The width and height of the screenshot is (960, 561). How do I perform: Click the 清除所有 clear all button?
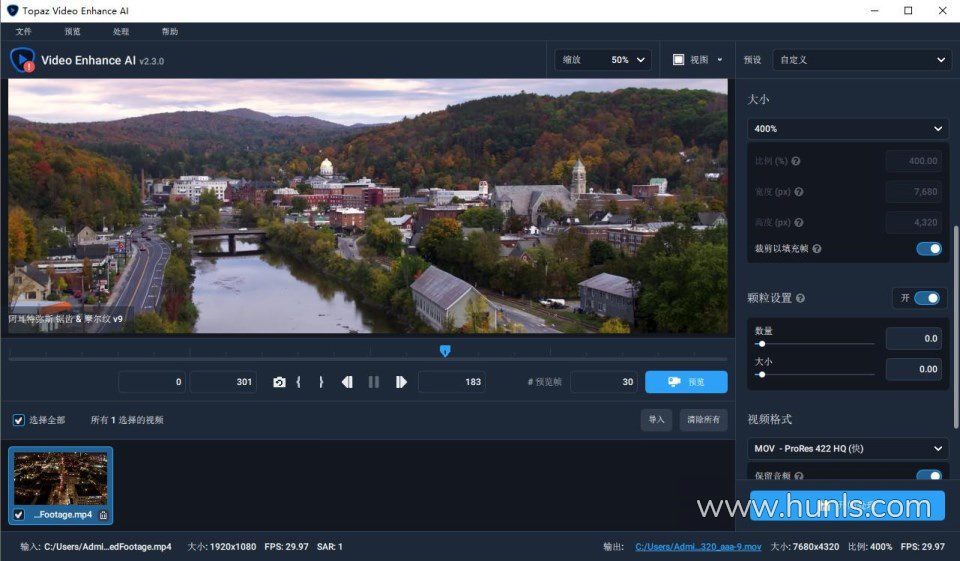(x=703, y=420)
